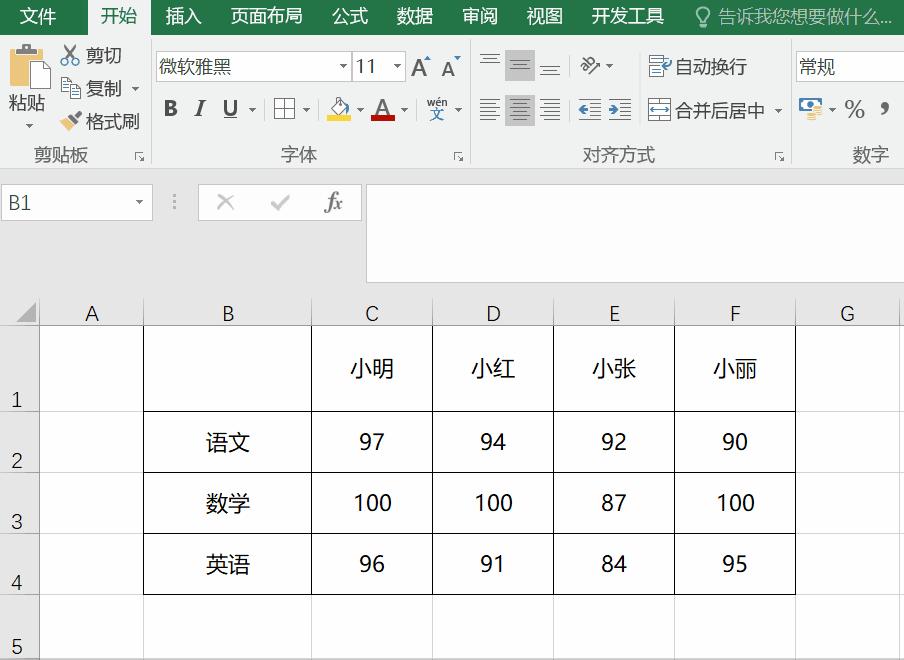This screenshot has height=660, width=904.
Task: Toggle center alignment for the selection
Action: pos(520,109)
